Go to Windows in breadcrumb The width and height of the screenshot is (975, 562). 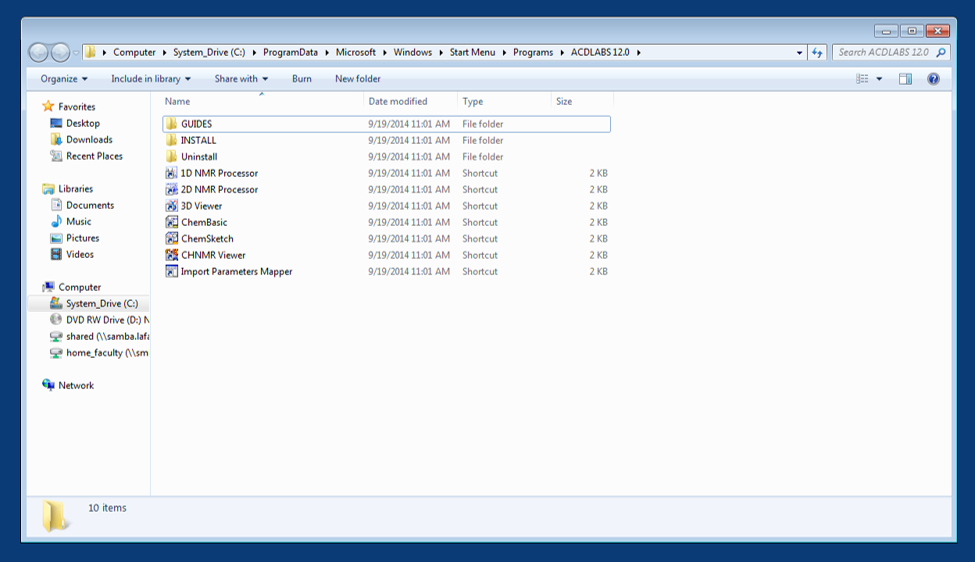412,52
